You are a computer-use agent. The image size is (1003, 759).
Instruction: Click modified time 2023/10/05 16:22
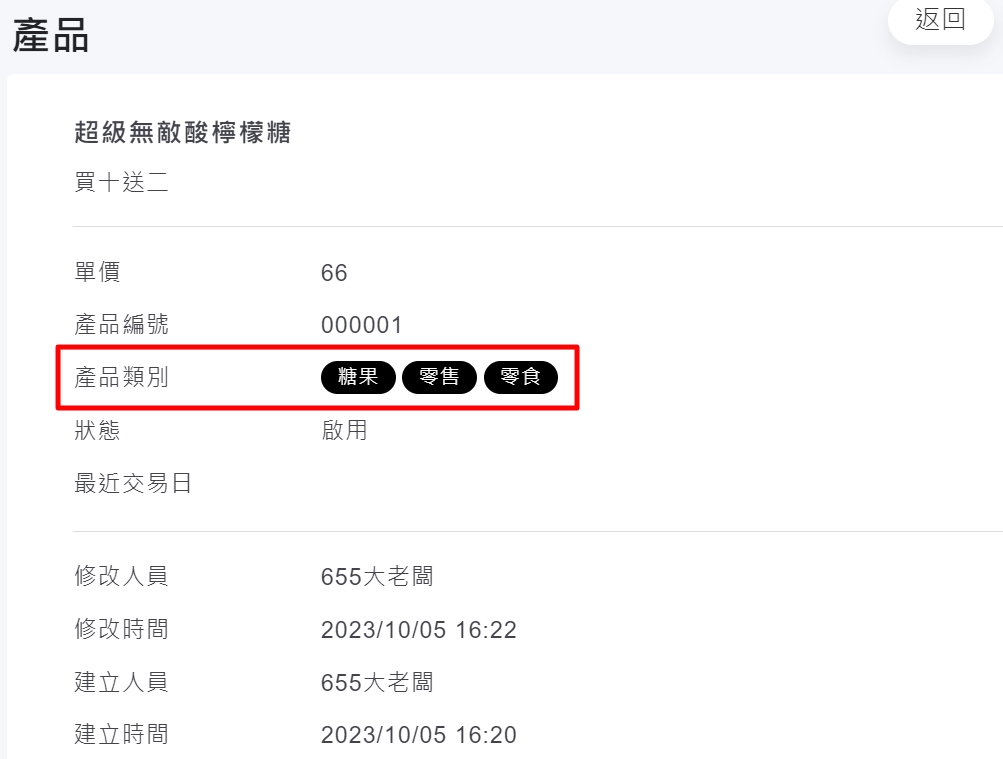[418, 630]
